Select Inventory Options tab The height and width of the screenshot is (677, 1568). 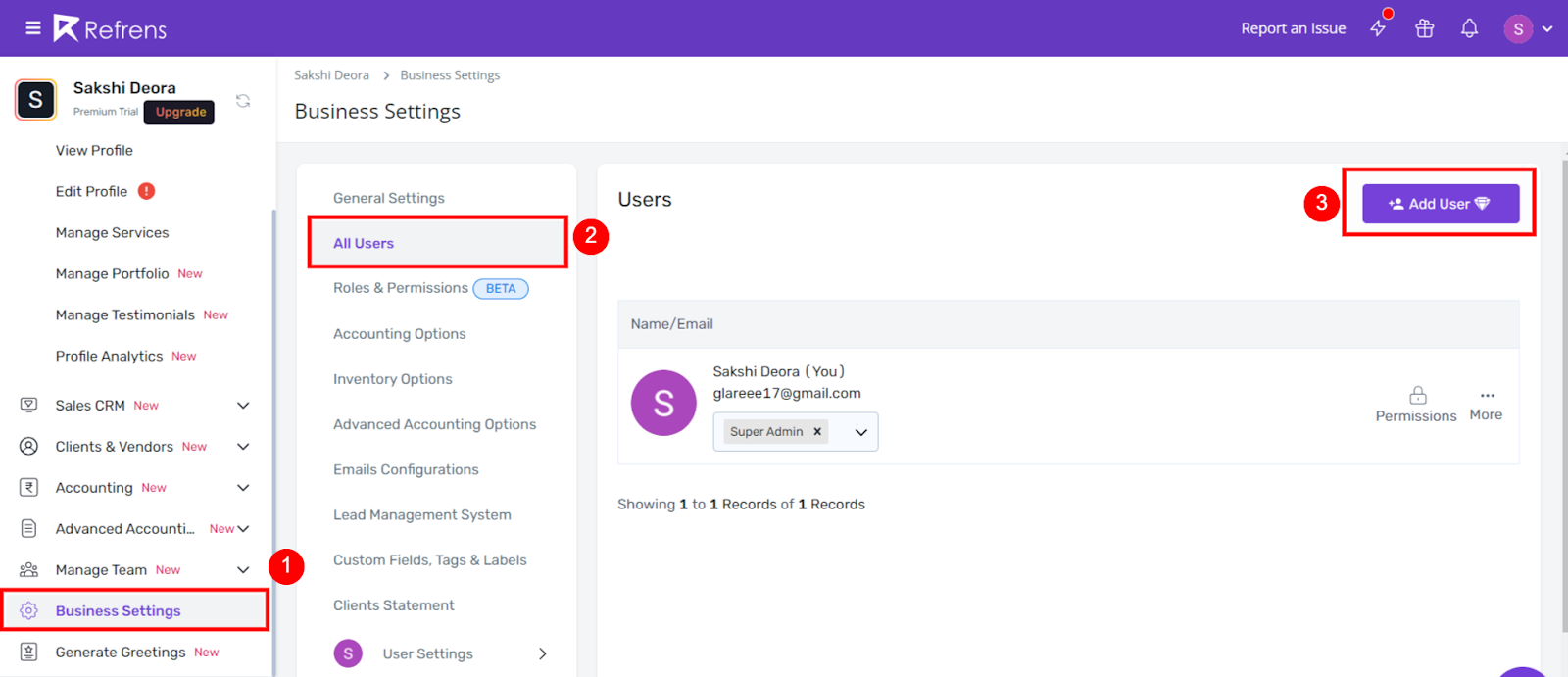(x=393, y=379)
